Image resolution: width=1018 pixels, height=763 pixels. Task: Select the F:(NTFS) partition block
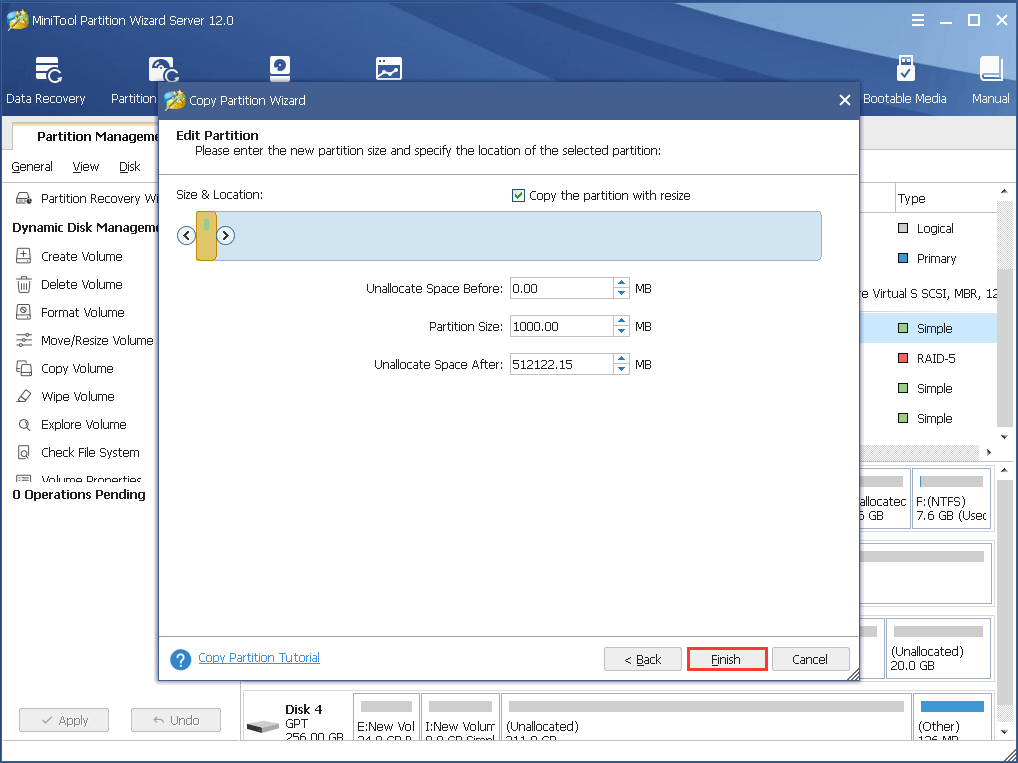click(x=951, y=499)
